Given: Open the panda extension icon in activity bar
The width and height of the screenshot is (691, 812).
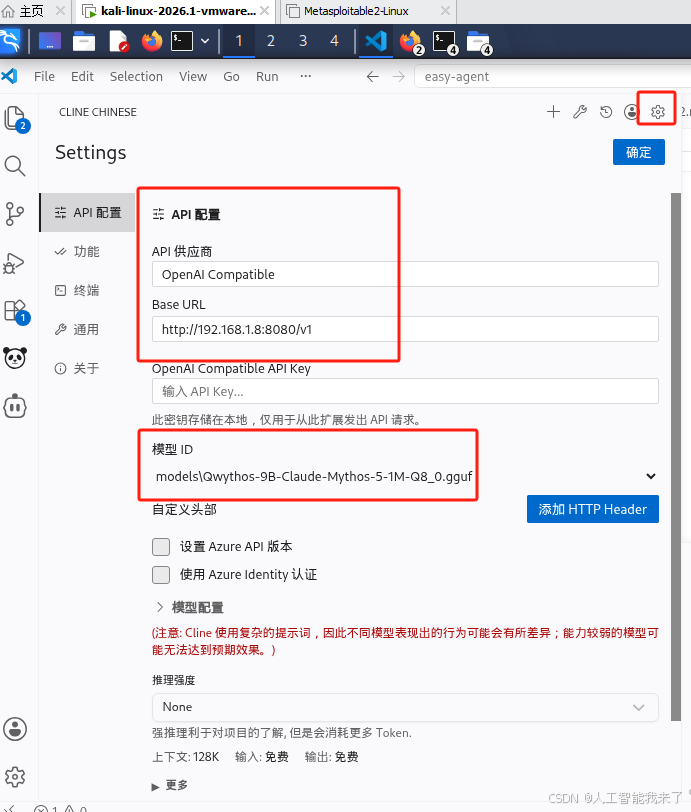Looking at the screenshot, I should tap(15, 358).
